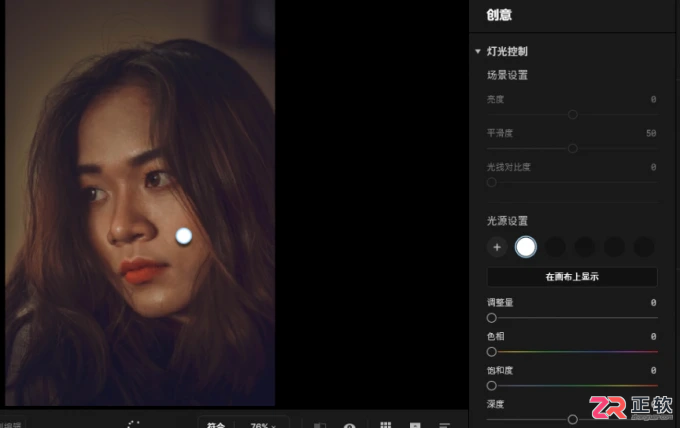680x428 pixels.
Task: Toggle the grid overlay icon in bottom toolbar
Action: (x=386, y=425)
